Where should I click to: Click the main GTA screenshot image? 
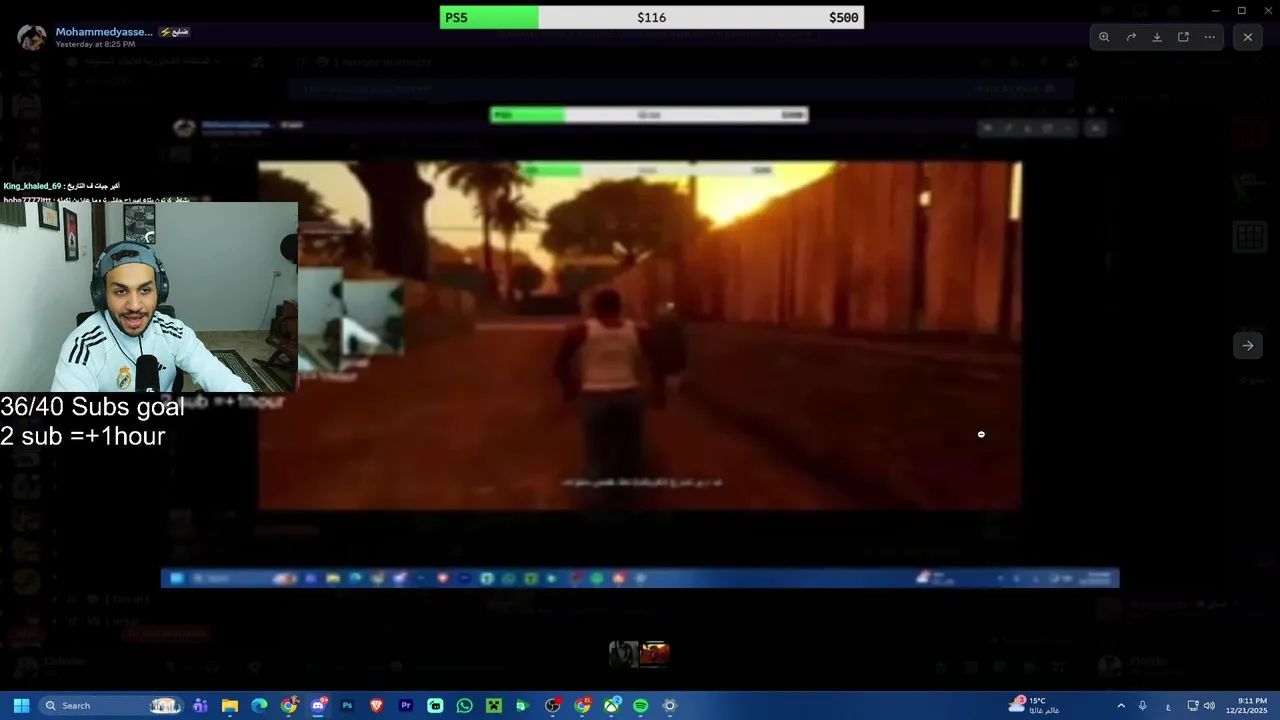coord(640,335)
